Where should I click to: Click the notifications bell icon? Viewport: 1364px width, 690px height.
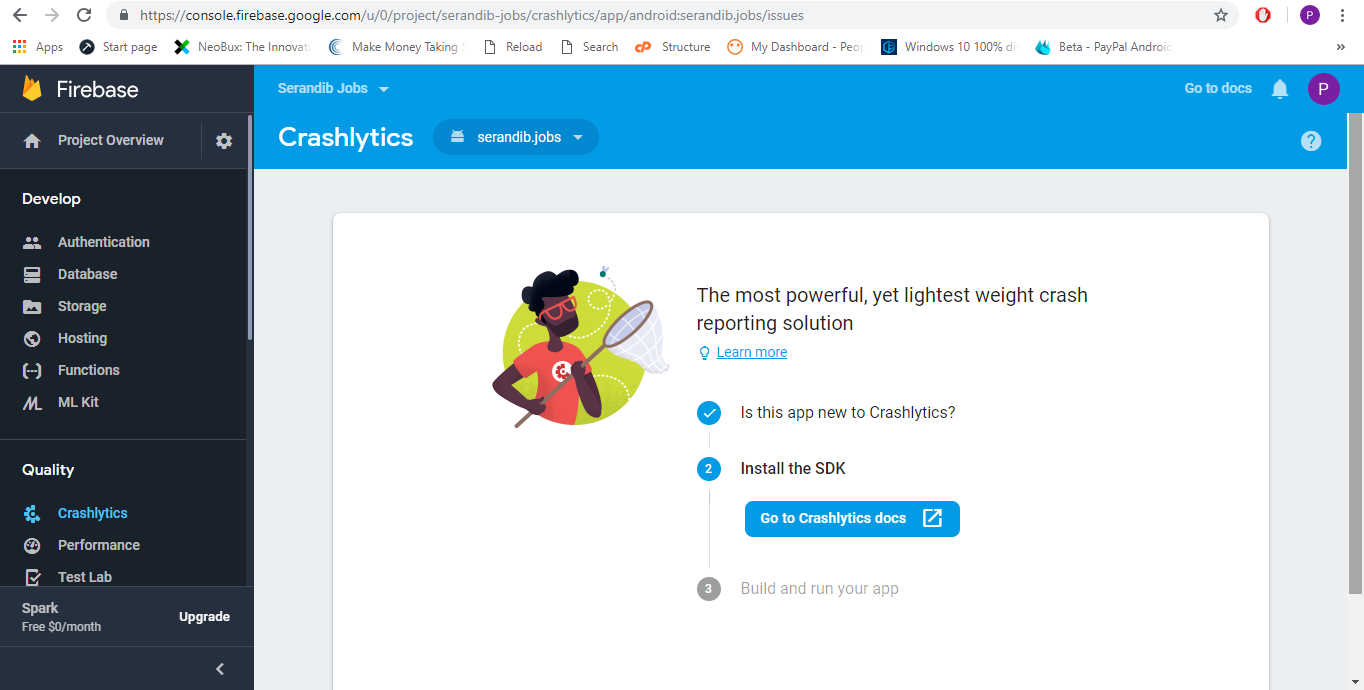point(1280,89)
